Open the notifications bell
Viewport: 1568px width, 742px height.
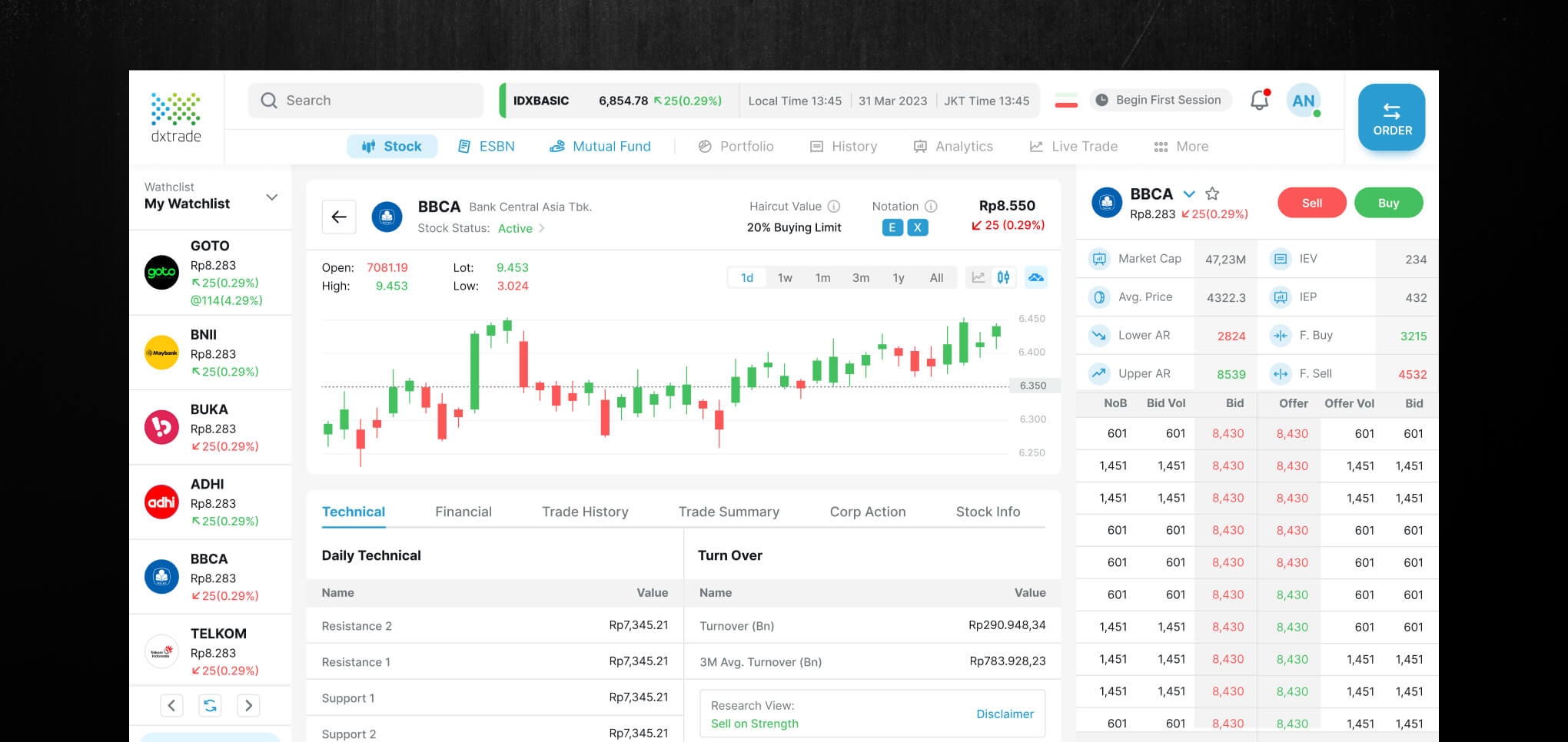tap(1259, 101)
